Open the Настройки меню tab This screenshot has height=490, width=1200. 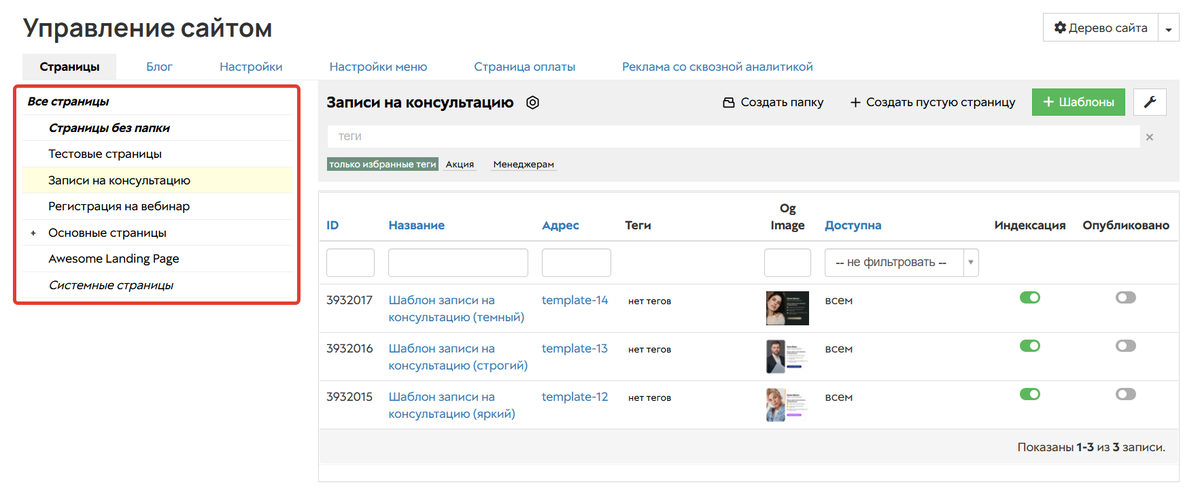pos(378,67)
